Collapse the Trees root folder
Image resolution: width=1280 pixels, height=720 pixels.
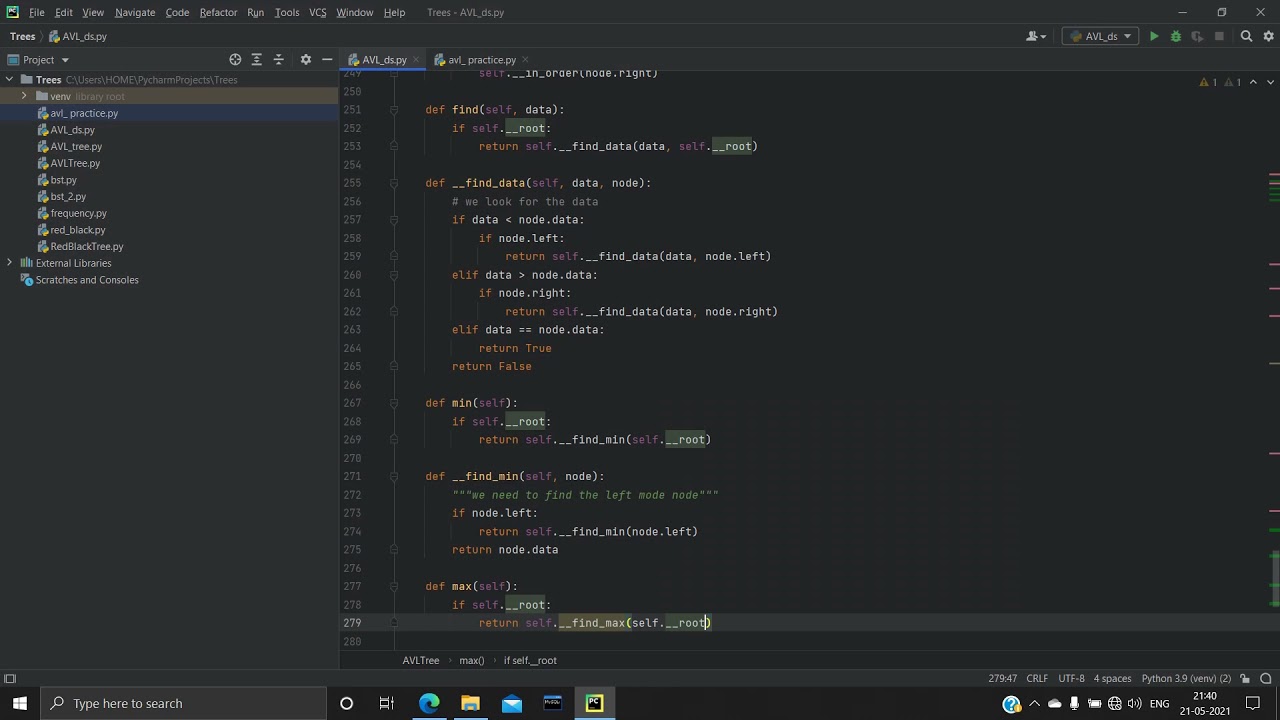coord(9,80)
